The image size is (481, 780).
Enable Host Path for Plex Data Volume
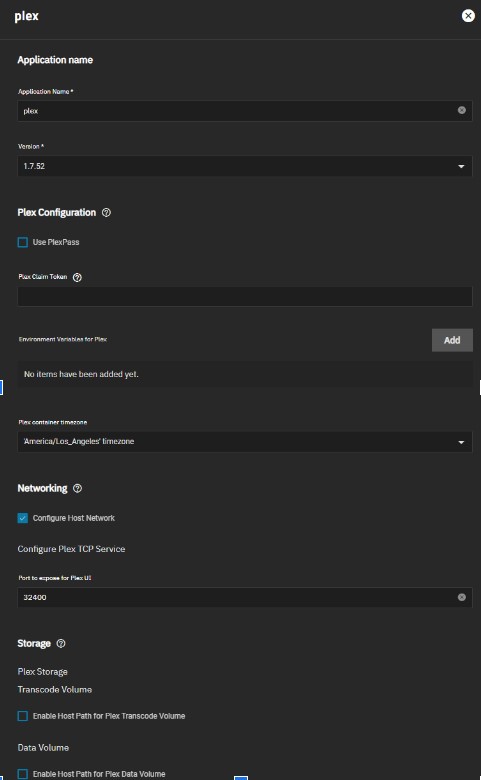(x=23, y=774)
